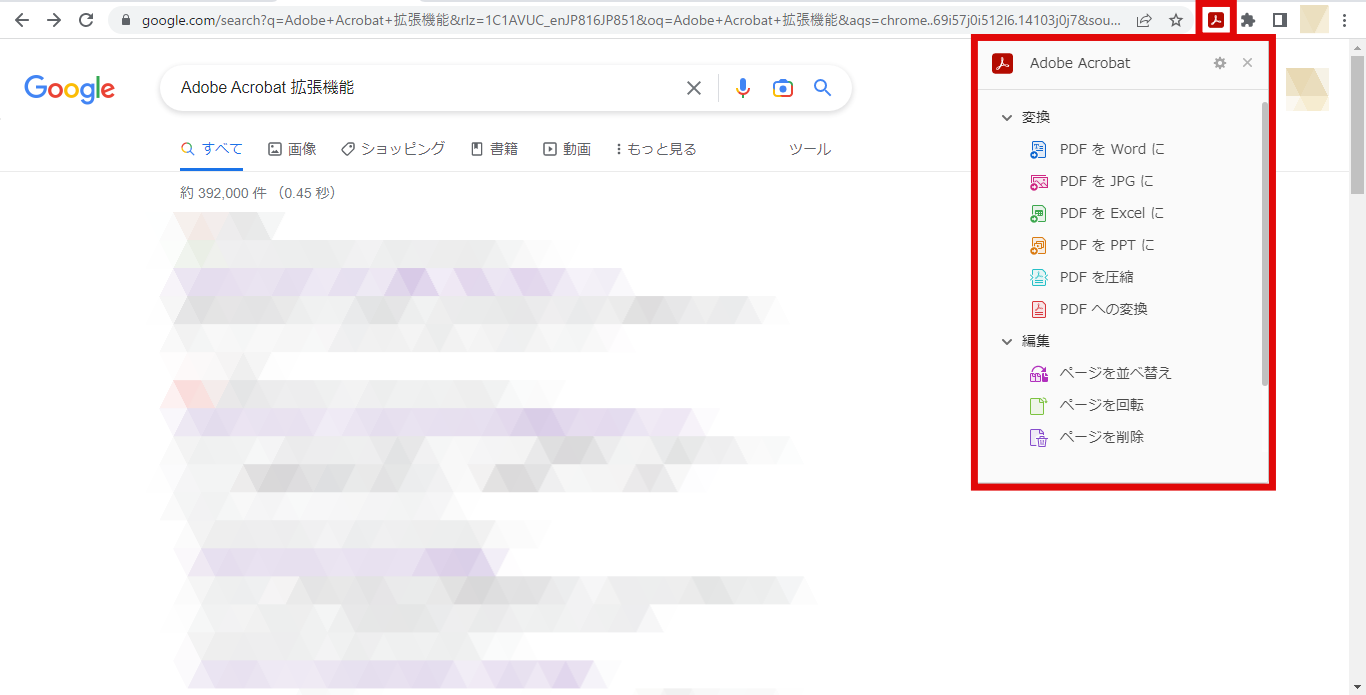
Task: Choose ページを回転 option
Action: coord(1102,405)
